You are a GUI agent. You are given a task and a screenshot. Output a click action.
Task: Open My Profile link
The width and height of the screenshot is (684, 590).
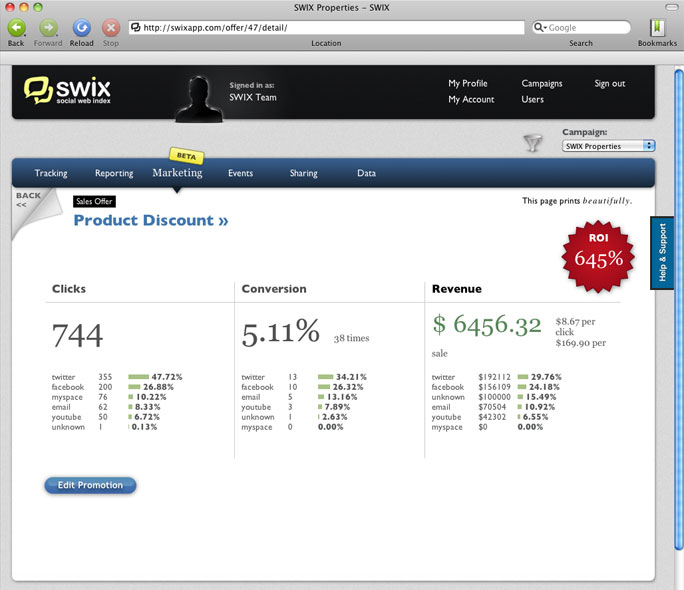coord(468,83)
